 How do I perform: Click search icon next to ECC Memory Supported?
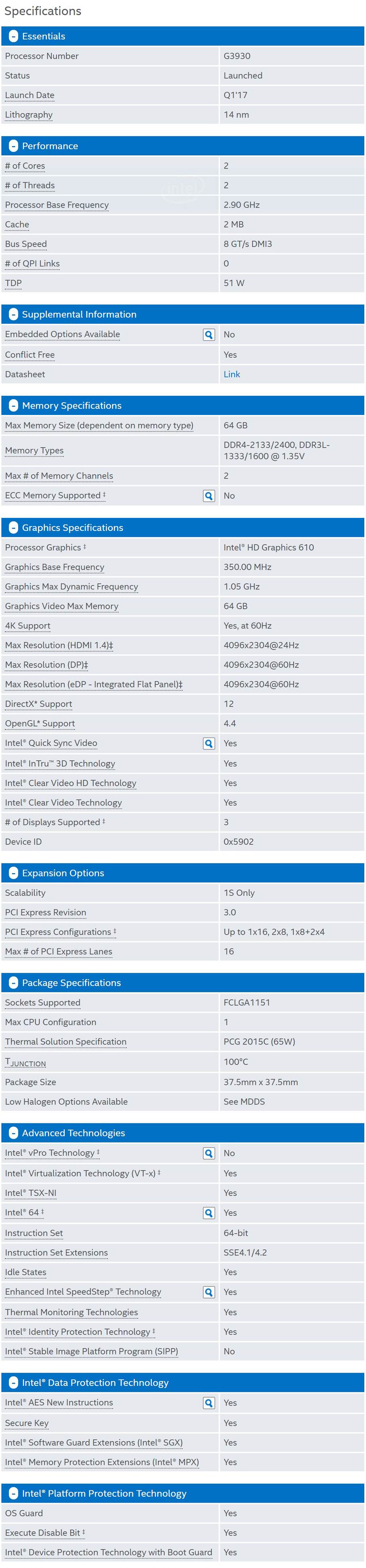(209, 495)
